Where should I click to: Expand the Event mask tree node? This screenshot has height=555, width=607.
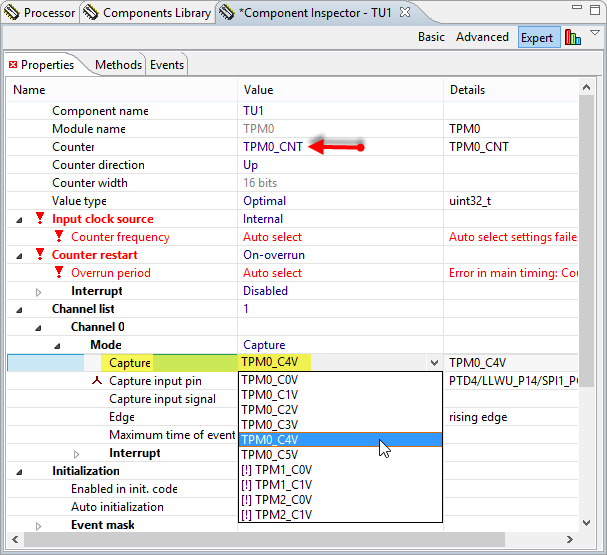click(x=39, y=525)
